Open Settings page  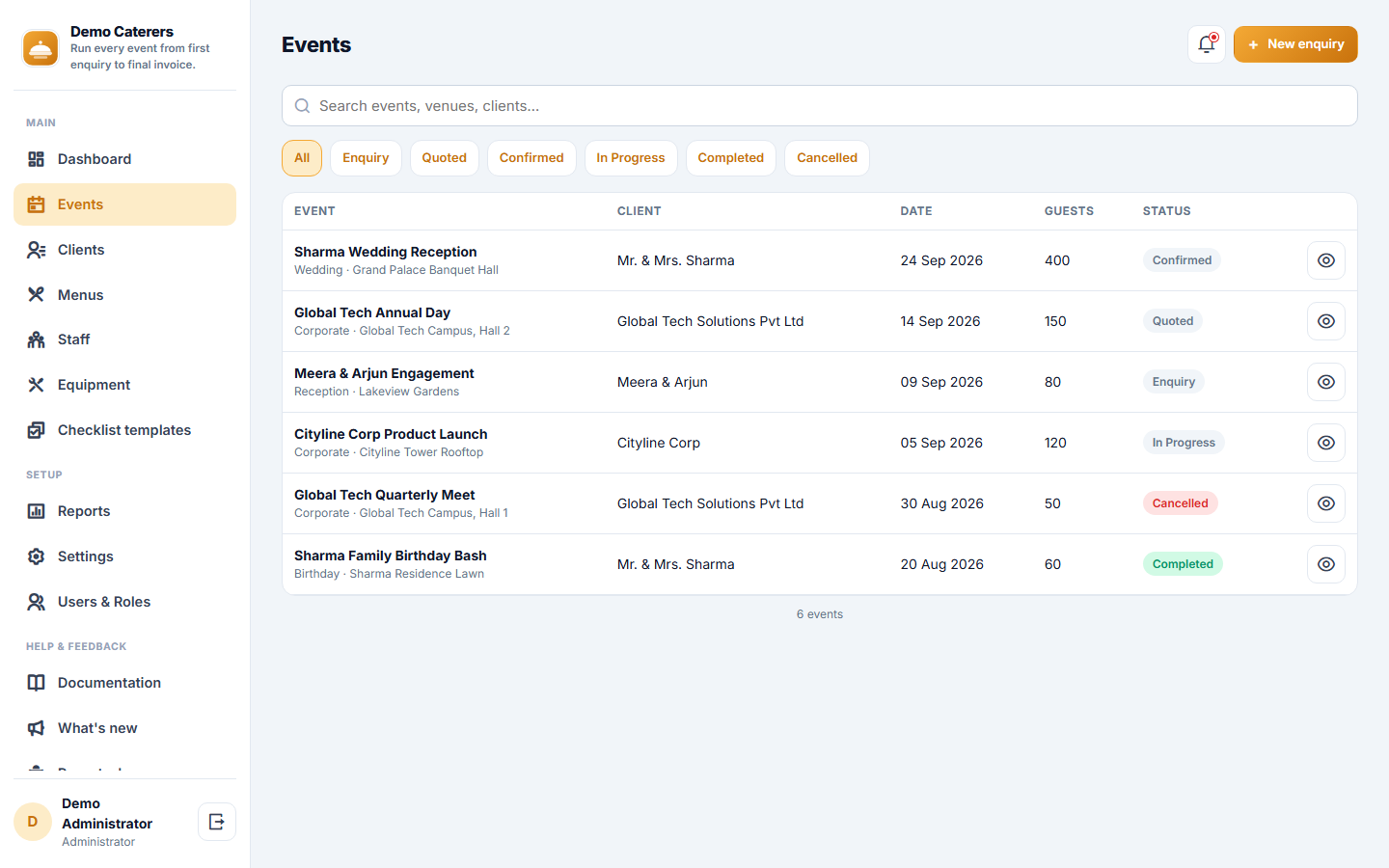click(x=124, y=556)
